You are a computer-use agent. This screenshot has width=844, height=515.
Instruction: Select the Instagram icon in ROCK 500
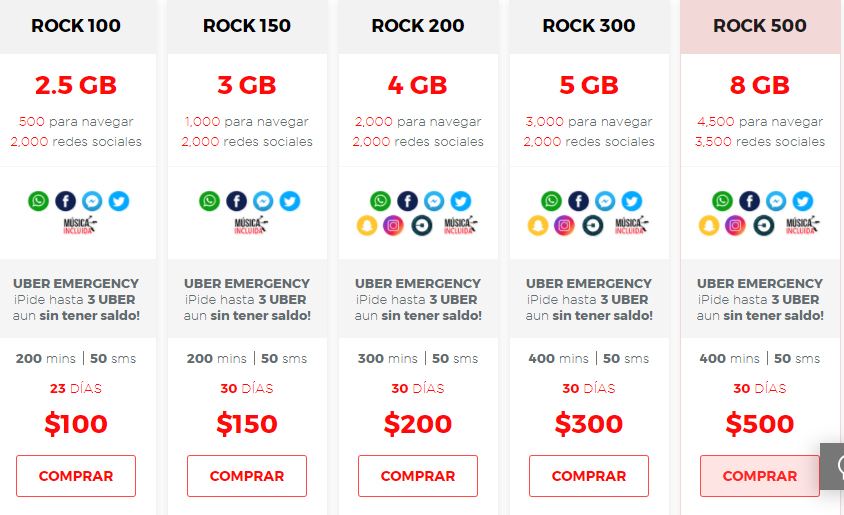coord(736,226)
